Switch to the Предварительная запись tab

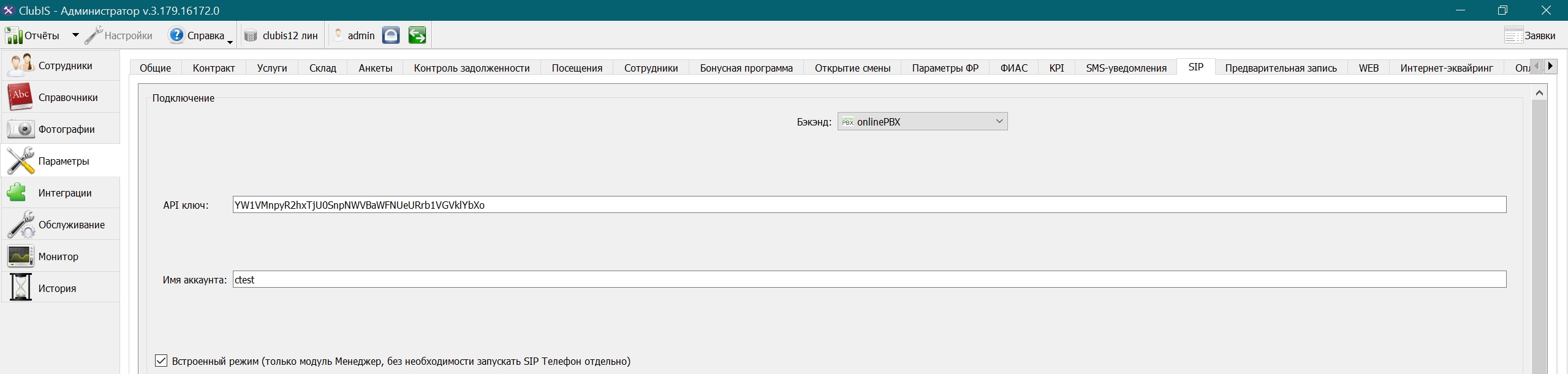[1281, 68]
